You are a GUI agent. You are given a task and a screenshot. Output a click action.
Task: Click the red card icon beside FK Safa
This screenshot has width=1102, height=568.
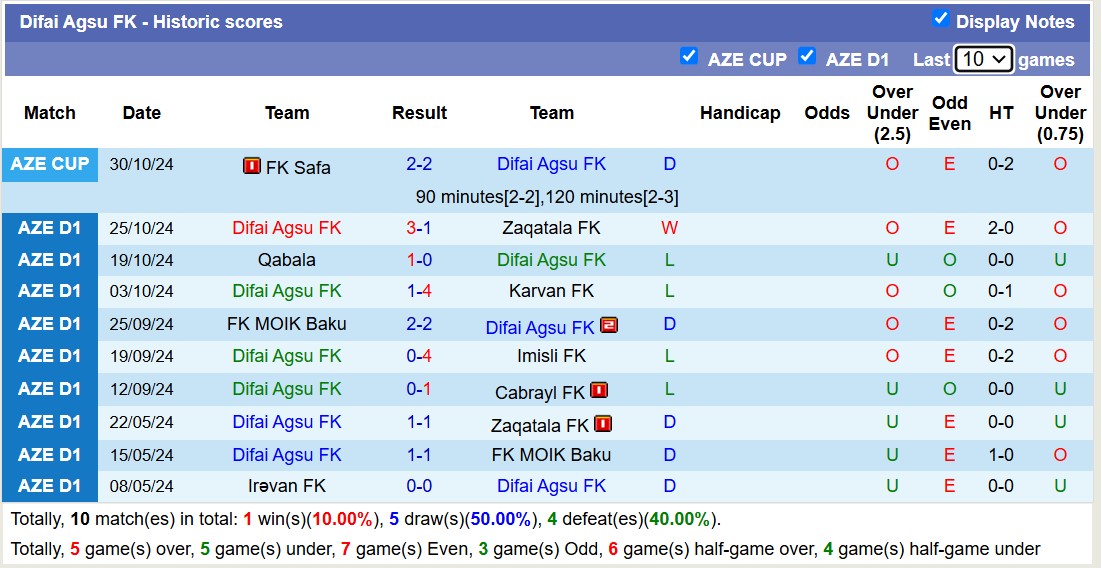[x=252, y=166]
